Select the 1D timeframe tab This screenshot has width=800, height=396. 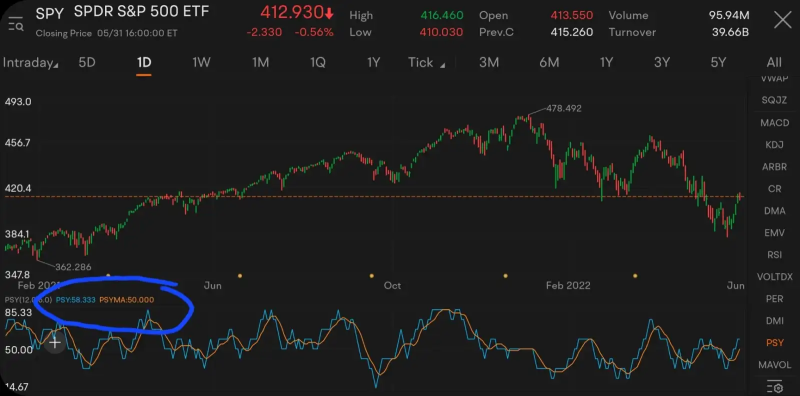pyautogui.click(x=144, y=63)
